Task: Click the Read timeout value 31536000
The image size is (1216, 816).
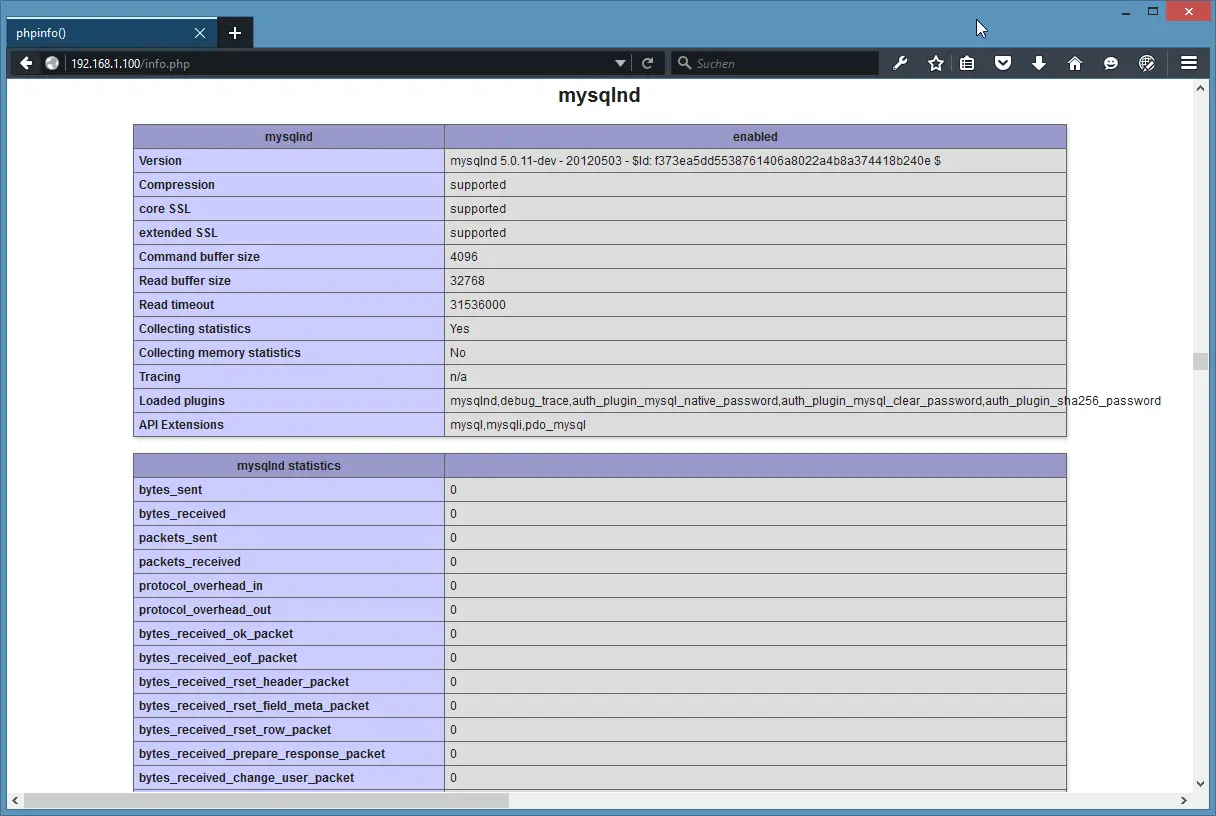Action: pyautogui.click(x=478, y=305)
